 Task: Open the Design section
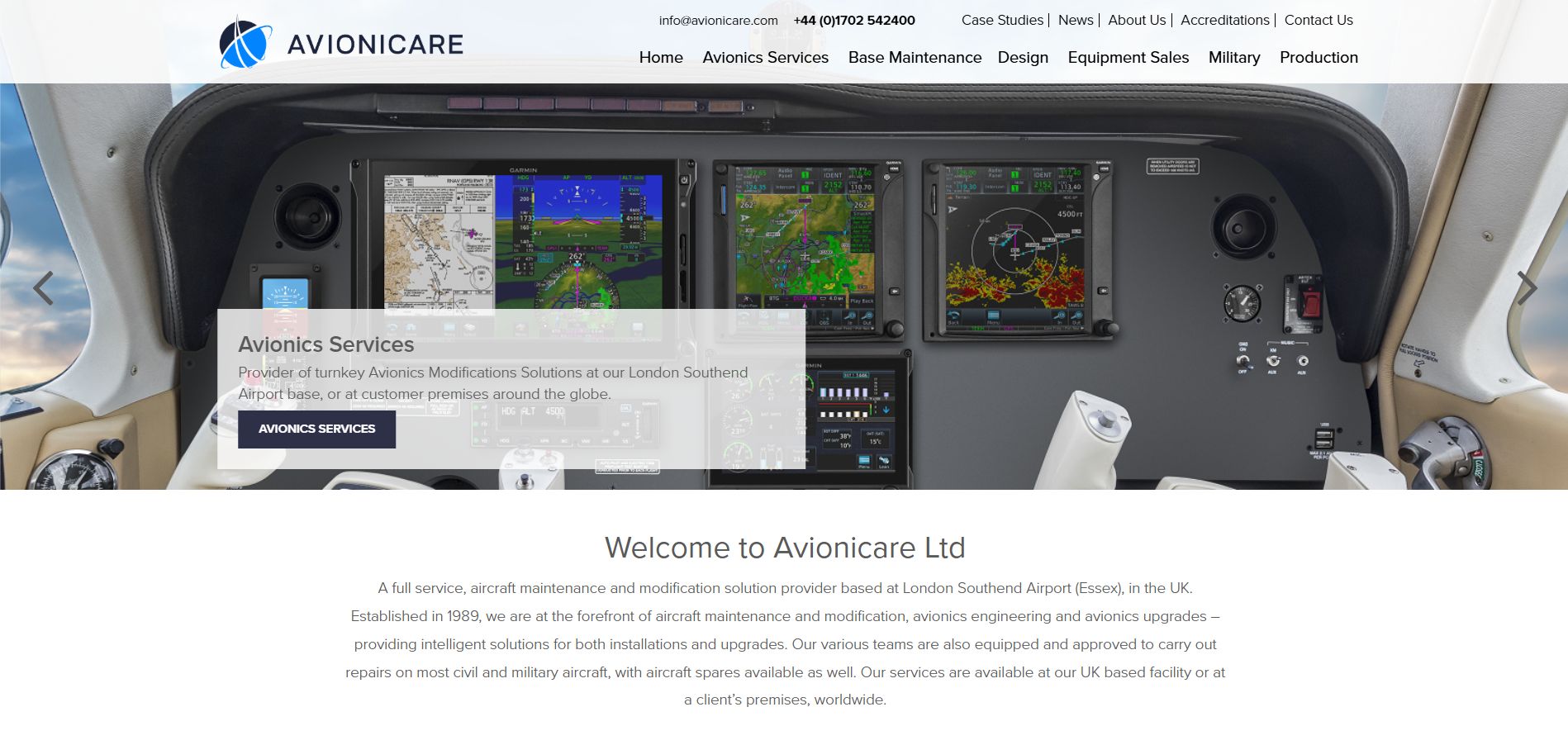point(1023,58)
